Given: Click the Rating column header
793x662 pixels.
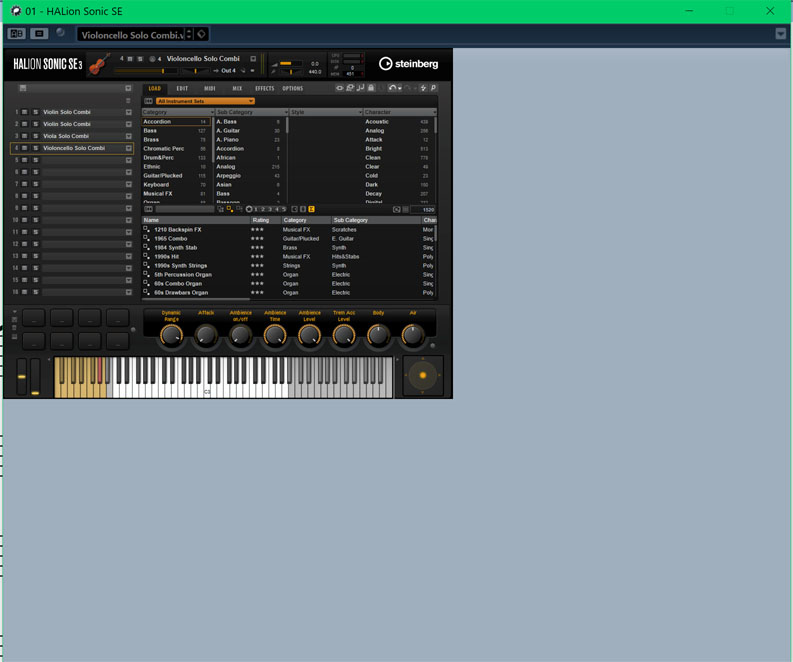Looking at the screenshot, I should pos(266,220).
